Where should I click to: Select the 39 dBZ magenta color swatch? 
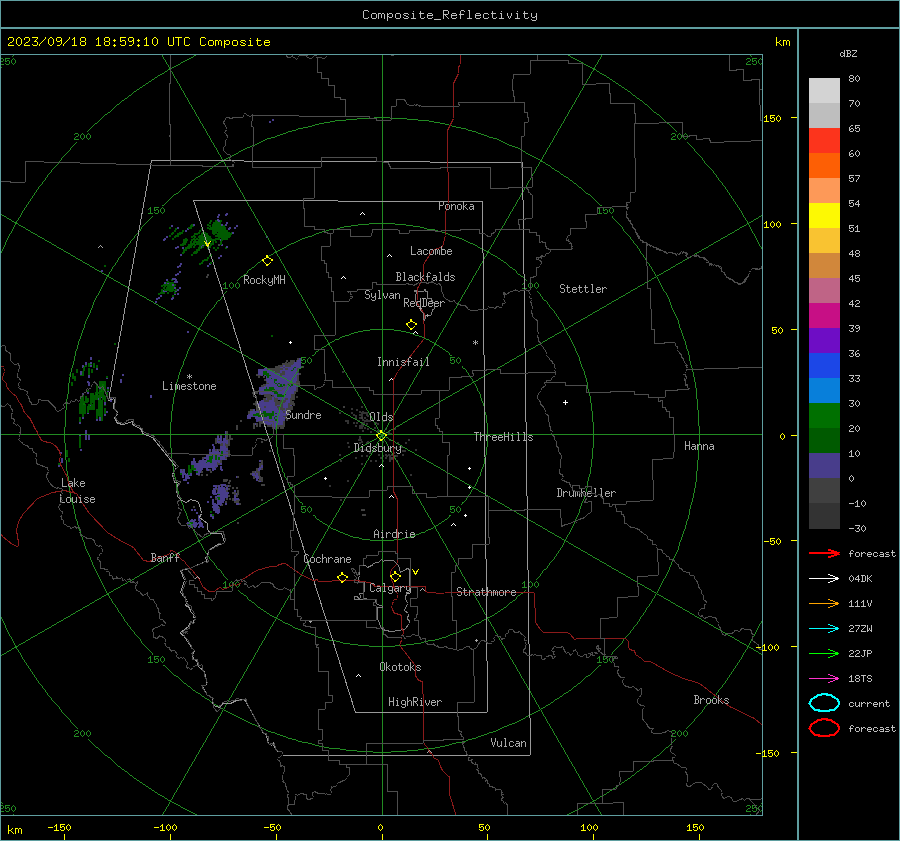click(x=824, y=315)
